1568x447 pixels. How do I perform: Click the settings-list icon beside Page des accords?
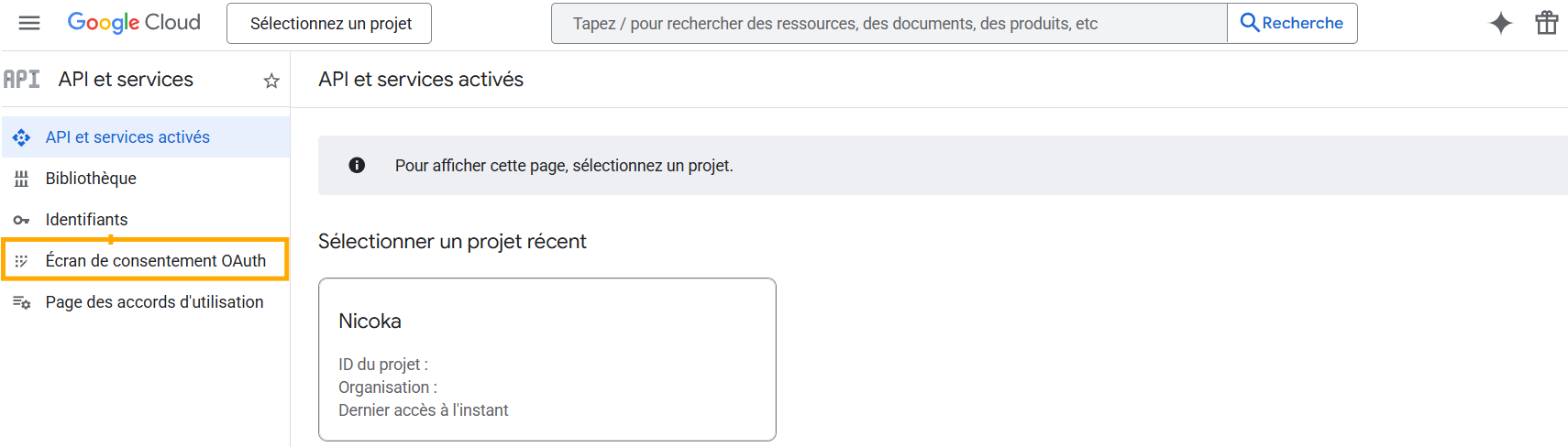pyautogui.click(x=21, y=302)
